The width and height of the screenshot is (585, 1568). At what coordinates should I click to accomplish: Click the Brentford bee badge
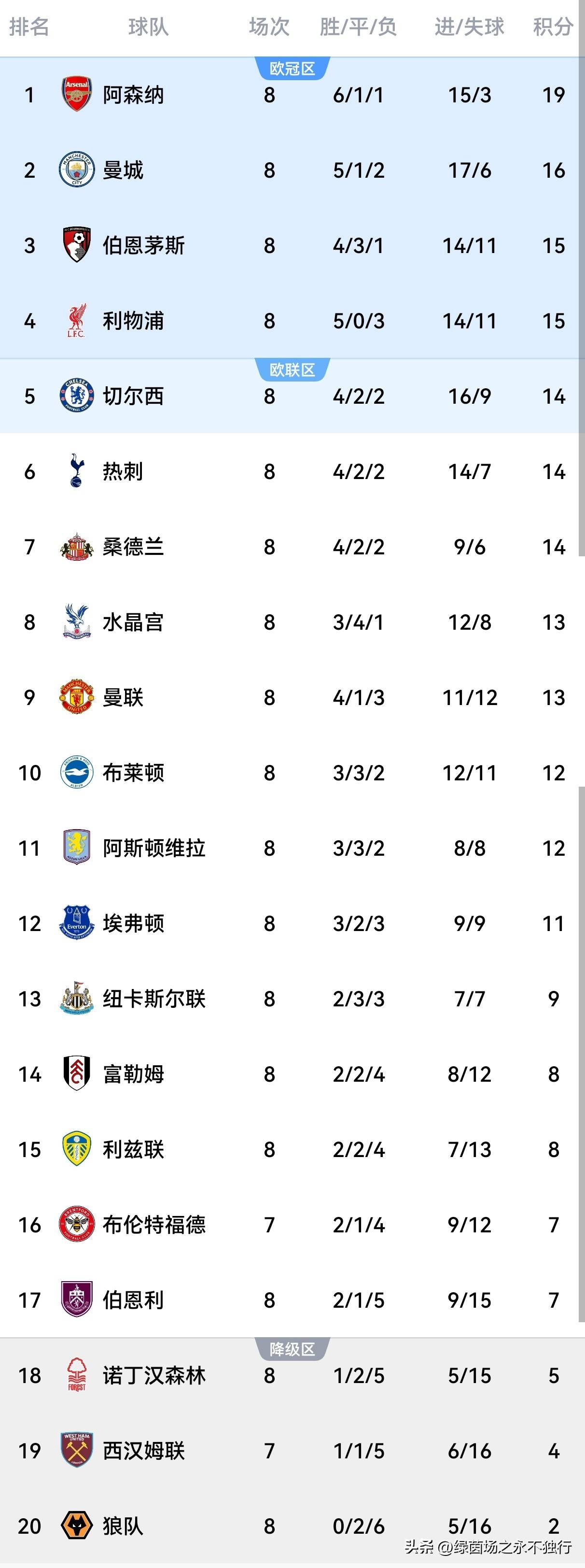77,1224
